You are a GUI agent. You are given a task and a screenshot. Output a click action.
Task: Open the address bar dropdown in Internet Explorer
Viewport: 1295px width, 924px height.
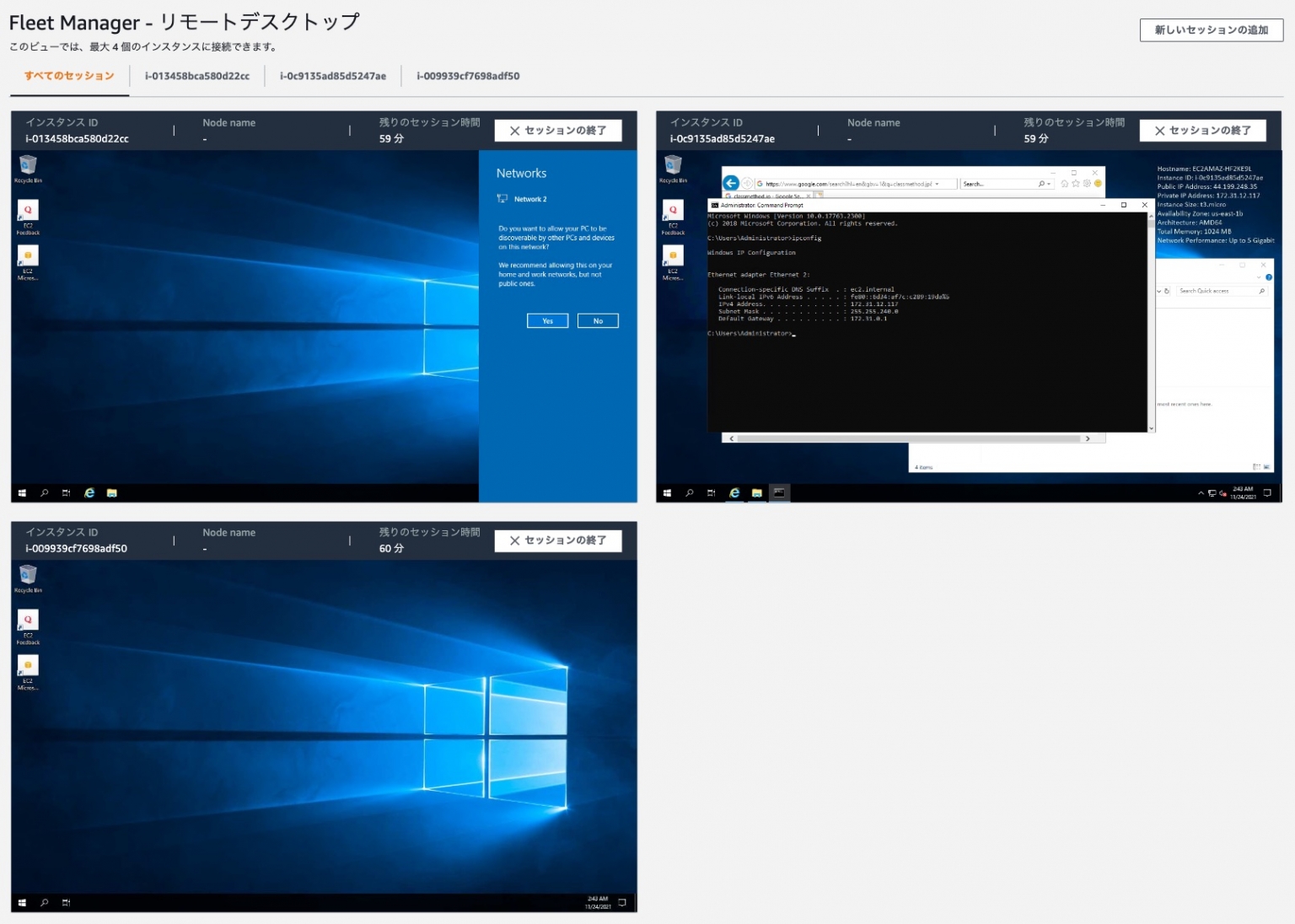pyautogui.click(x=936, y=184)
